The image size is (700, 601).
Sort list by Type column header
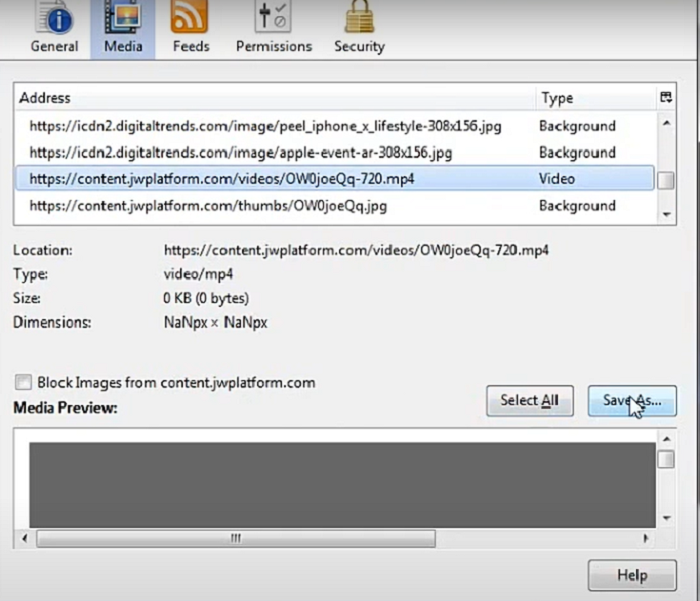596,98
